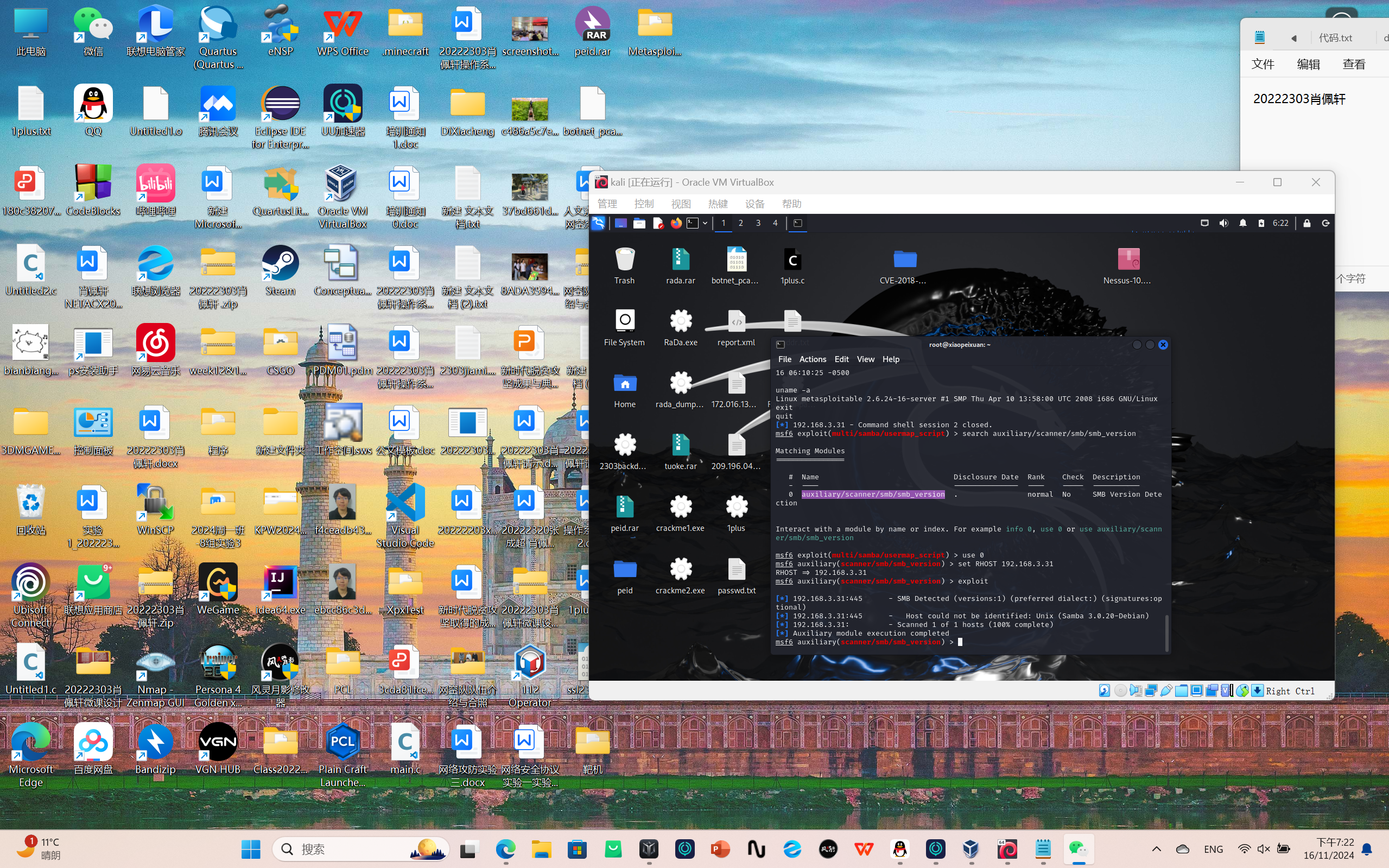Image resolution: width=1389 pixels, height=868 pixels.
Task: Click Kali panel volume speaker icon
Action: pos(1223,223)
